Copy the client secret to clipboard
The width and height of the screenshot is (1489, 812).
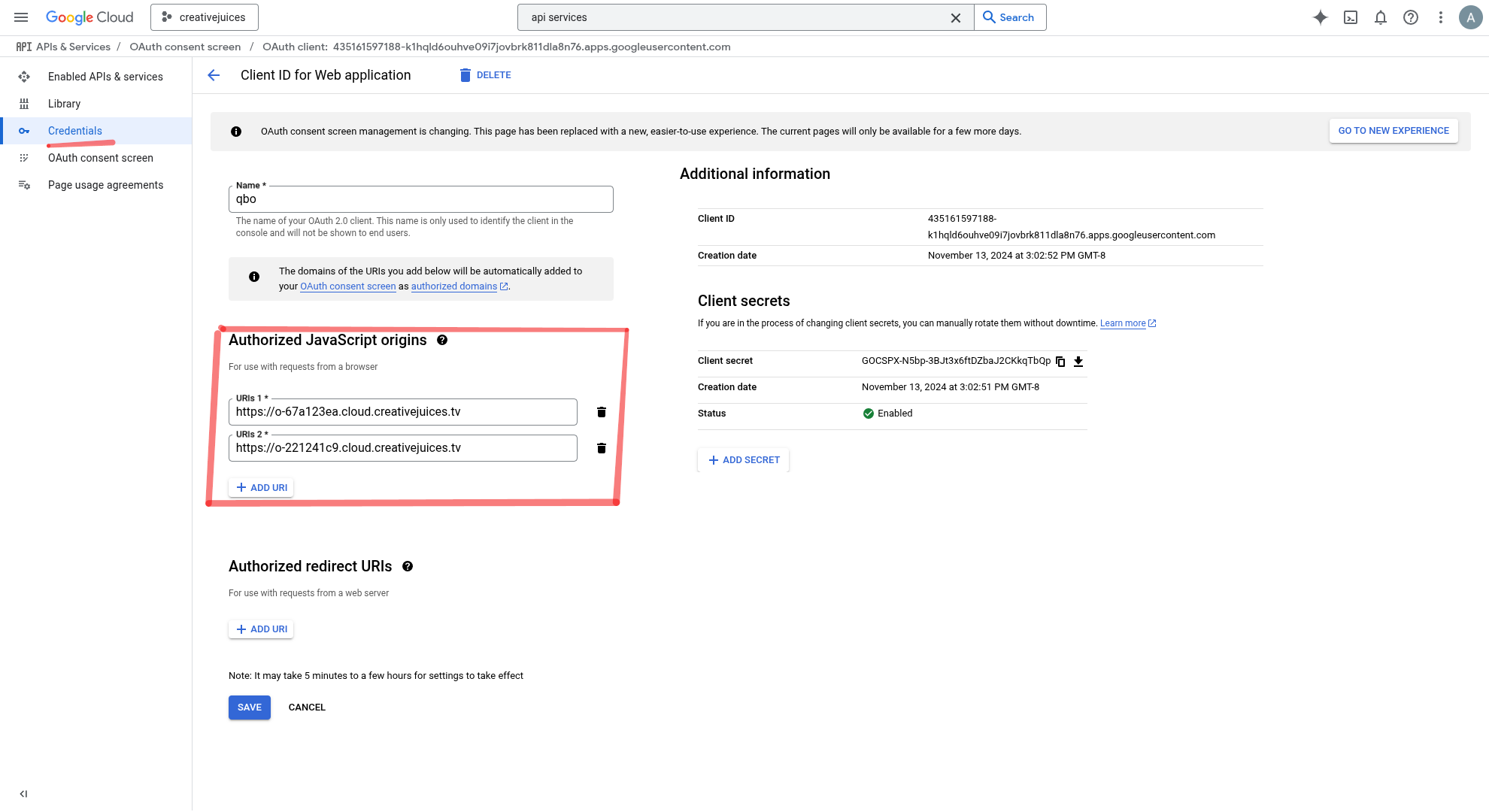pos(1060,362)
